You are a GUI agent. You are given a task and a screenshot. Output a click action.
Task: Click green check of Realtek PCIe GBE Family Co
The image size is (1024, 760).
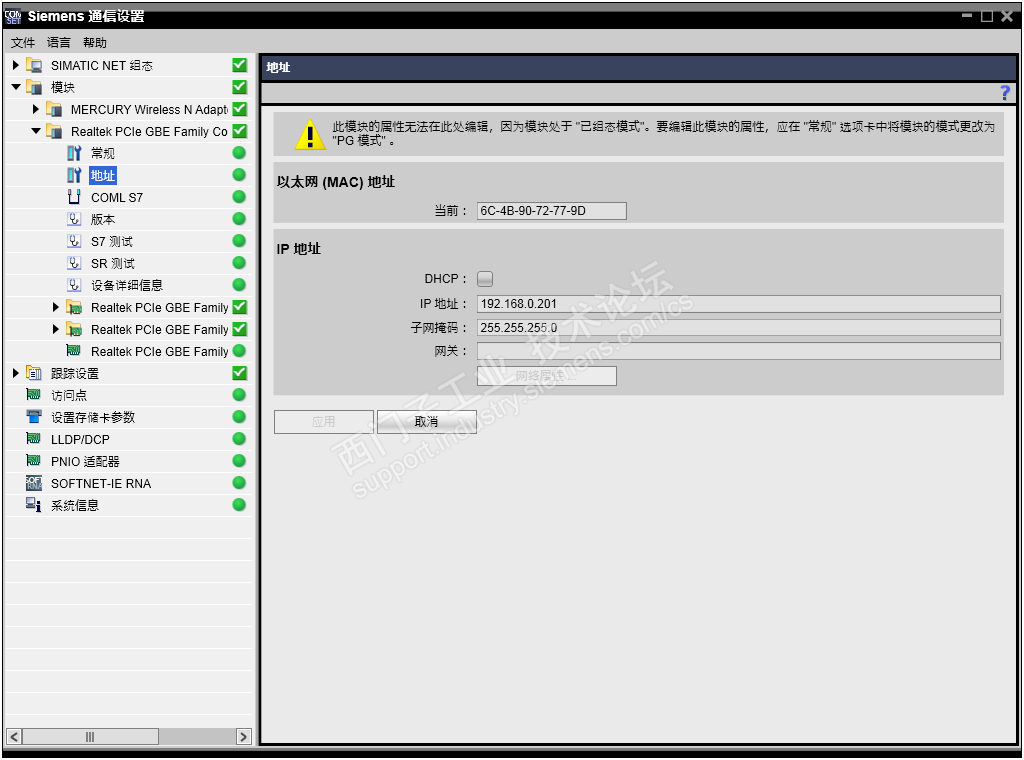240,131
